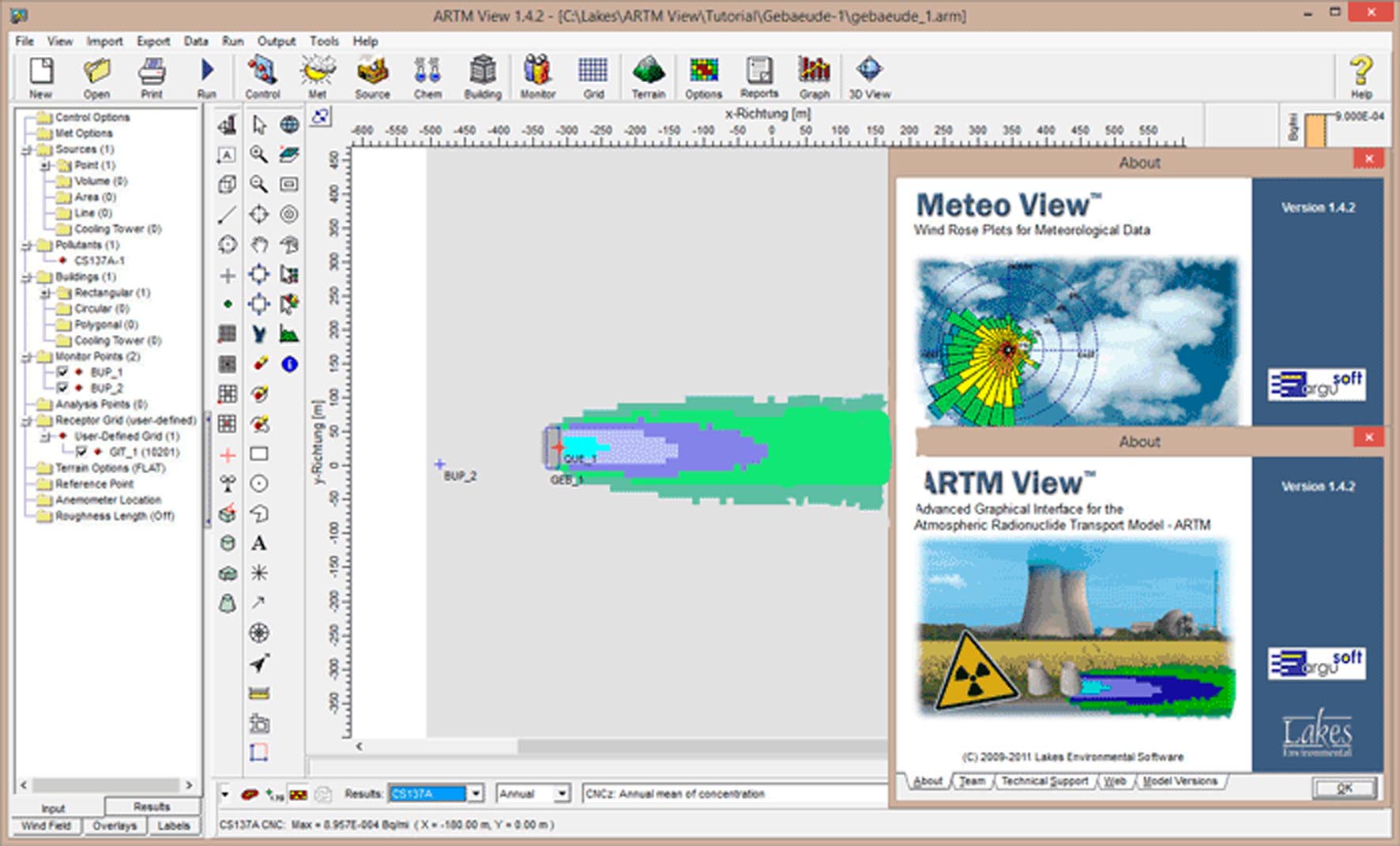Switch to the Technical Support tab
Screen dimensions: 1400x846
point(1044,781)
